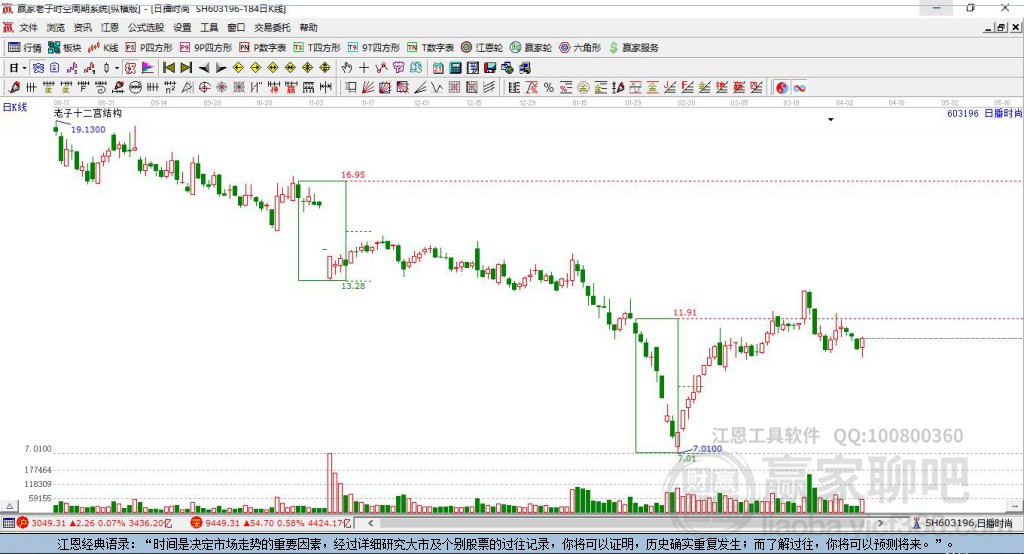Toggle the rainbow color chart icon

pos(148,68)
